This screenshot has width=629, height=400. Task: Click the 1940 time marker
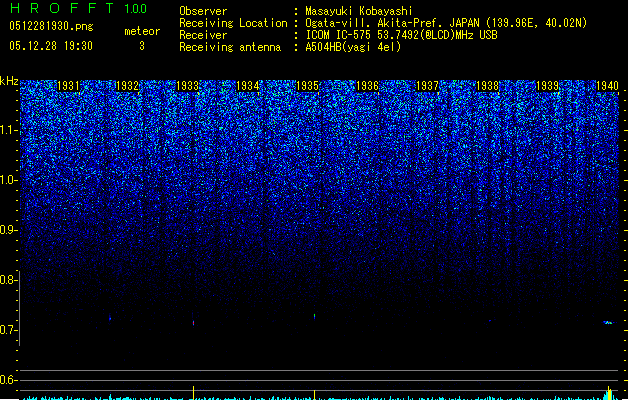coord(607,86)
